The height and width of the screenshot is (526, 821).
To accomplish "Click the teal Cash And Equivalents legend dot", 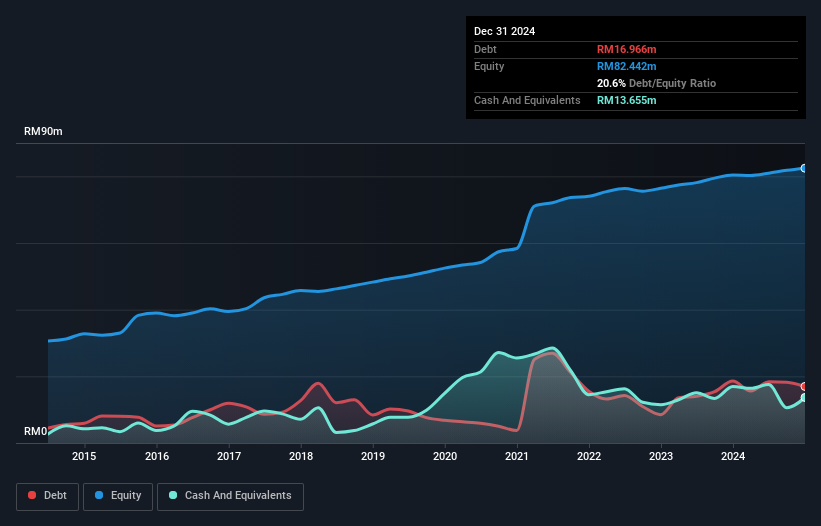I will click(x=173, y=495).
